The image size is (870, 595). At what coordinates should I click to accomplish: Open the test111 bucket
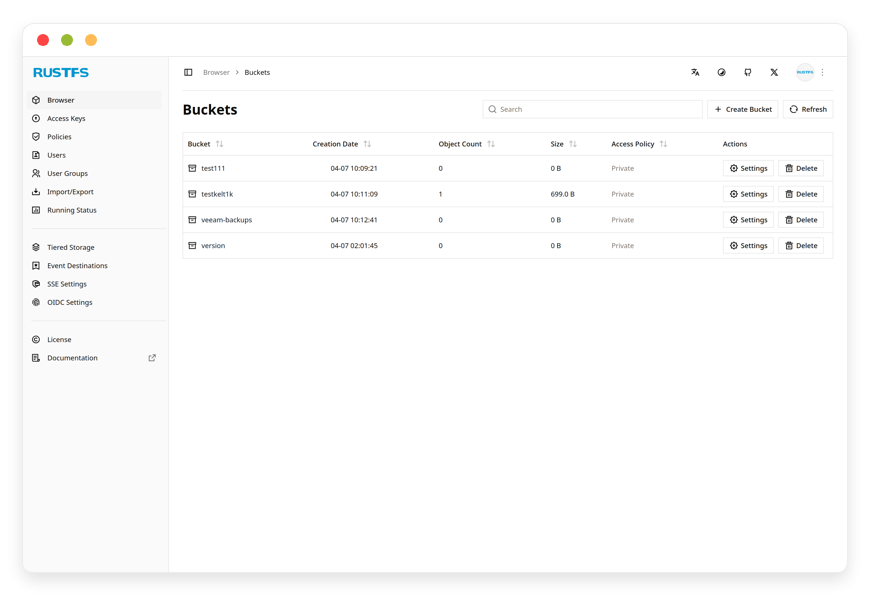pos(213,168)
